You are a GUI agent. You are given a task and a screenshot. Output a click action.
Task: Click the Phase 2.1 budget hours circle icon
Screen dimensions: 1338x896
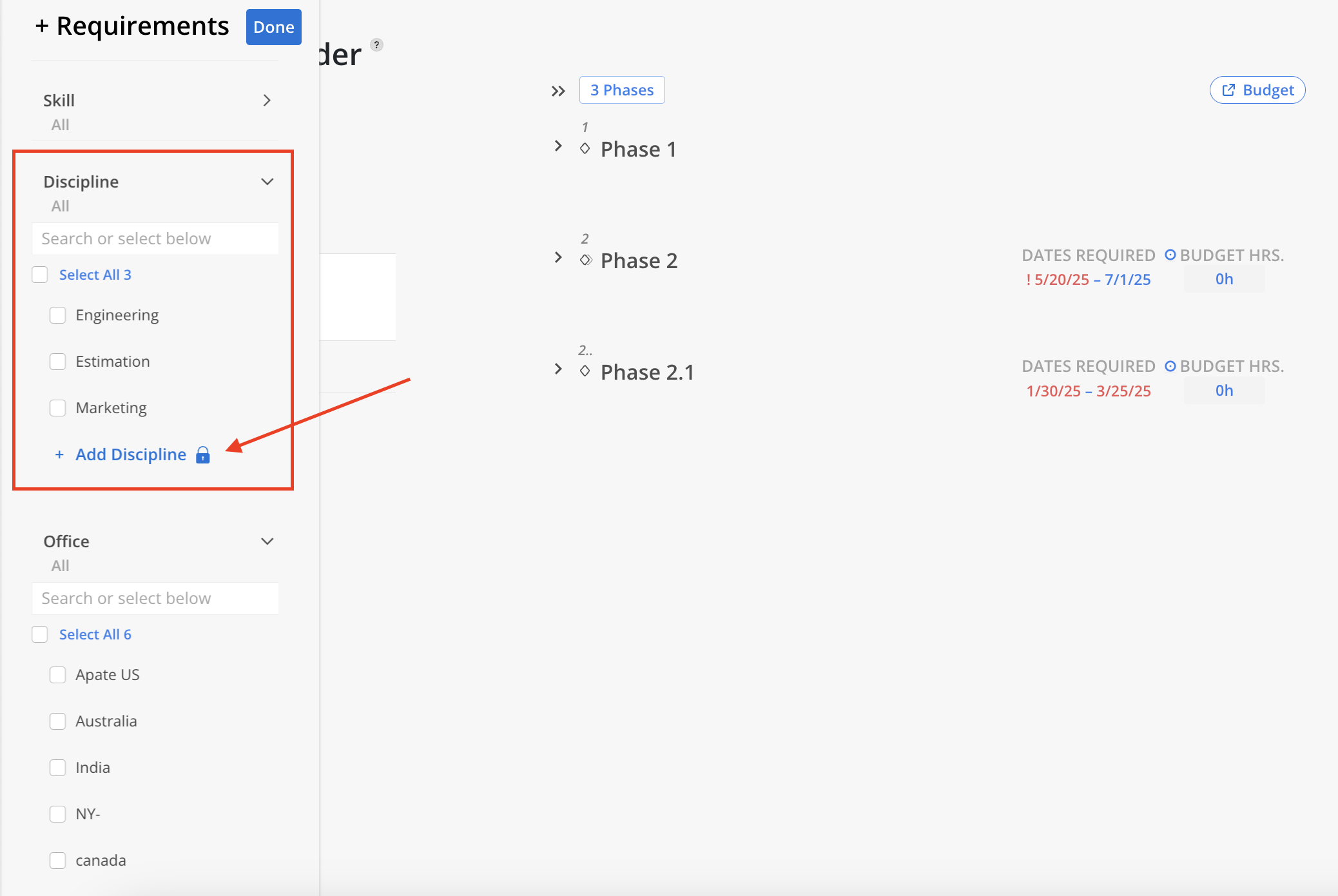click(1170, 366)
